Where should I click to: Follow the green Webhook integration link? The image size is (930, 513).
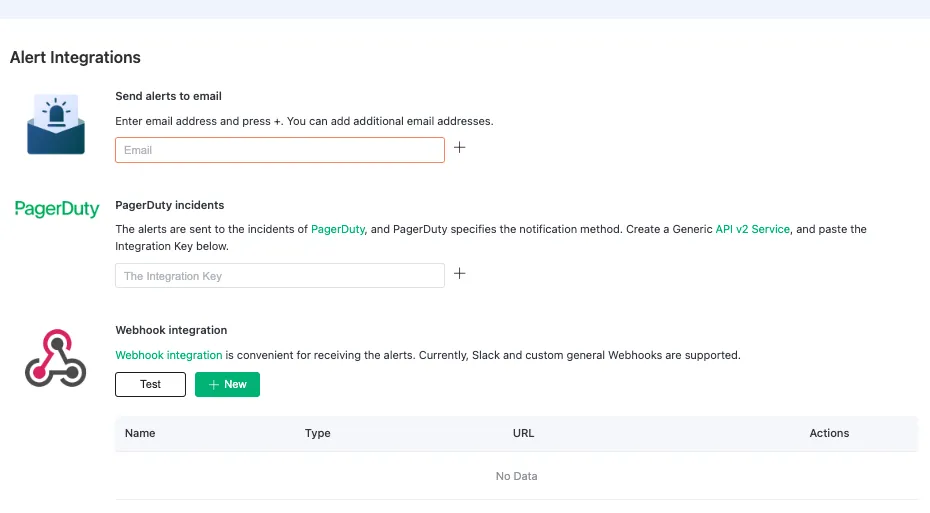pos(169,355)
